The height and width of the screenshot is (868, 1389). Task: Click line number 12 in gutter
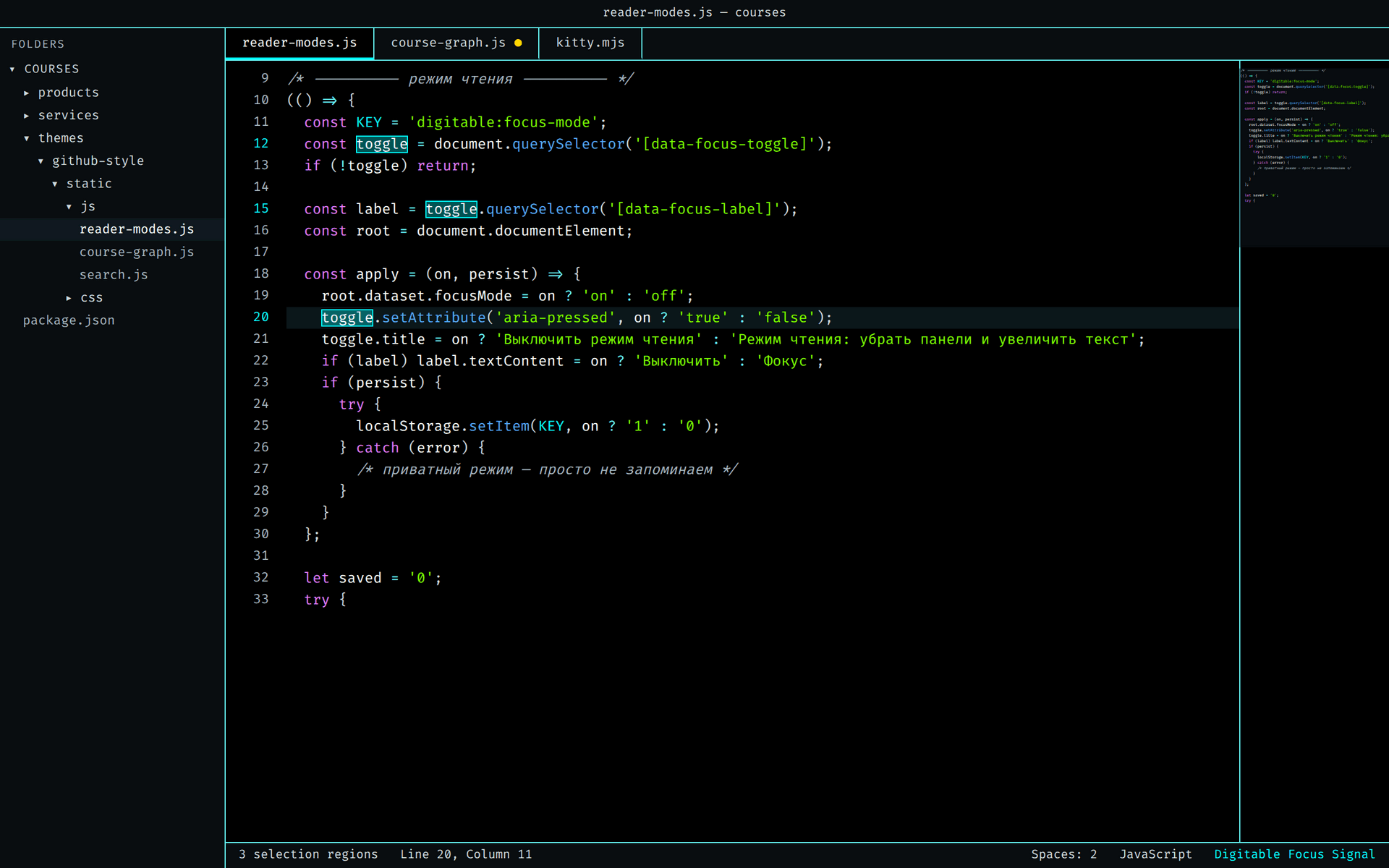[x=261, y=143]
